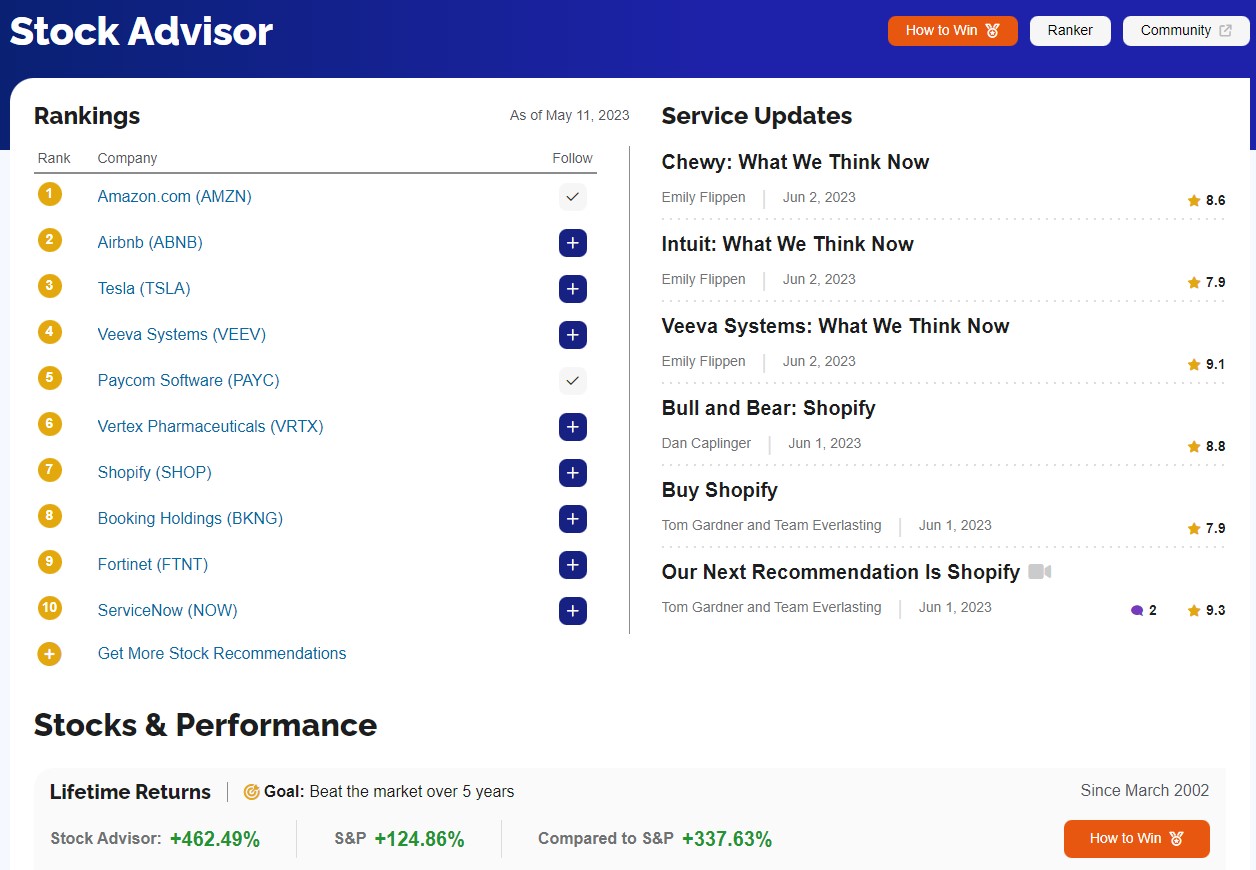Unfollow Paycom Software via the checkmark toggle
Image resolution: width=1256 pixels, height=870 pixels.
(572, 381)
